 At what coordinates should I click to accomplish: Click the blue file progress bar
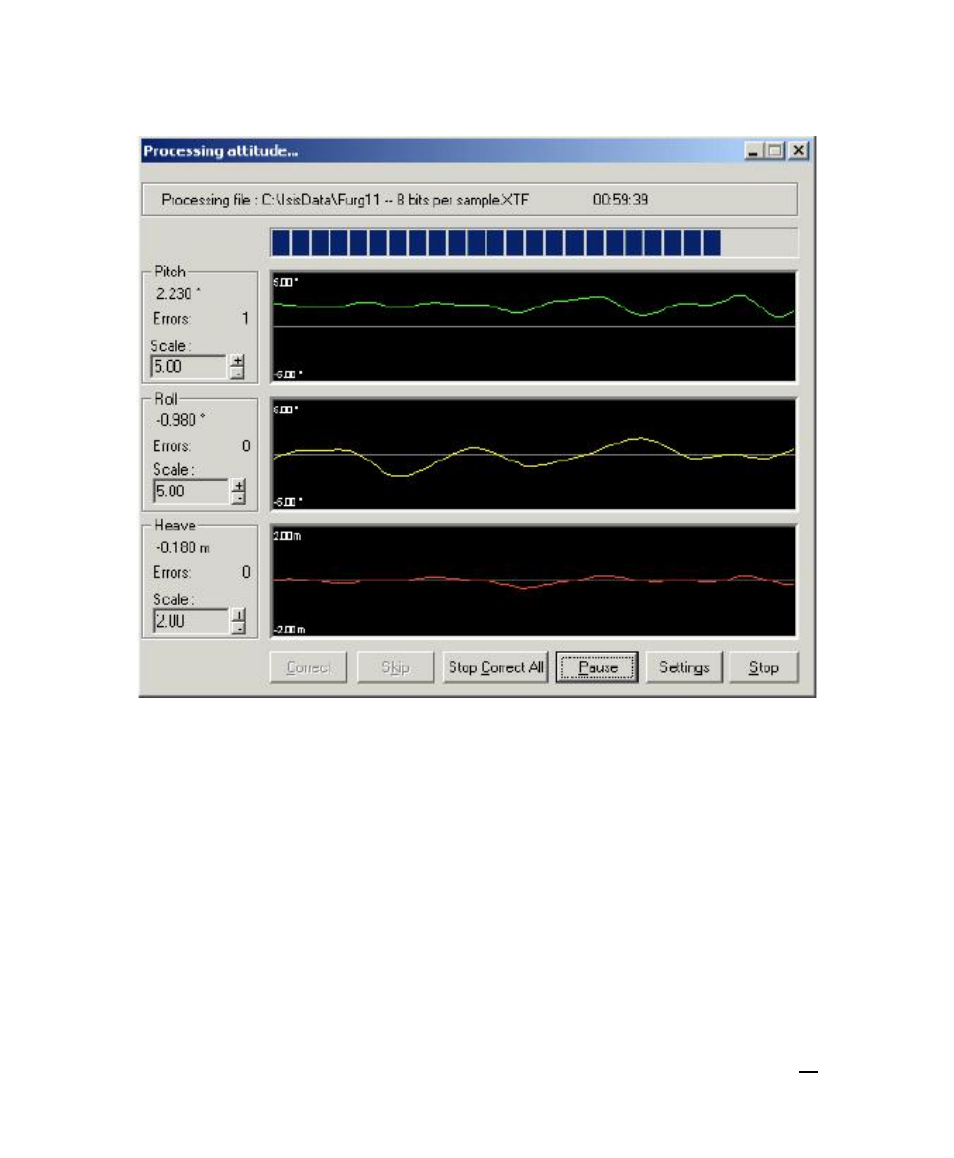(x=534, y=242)
